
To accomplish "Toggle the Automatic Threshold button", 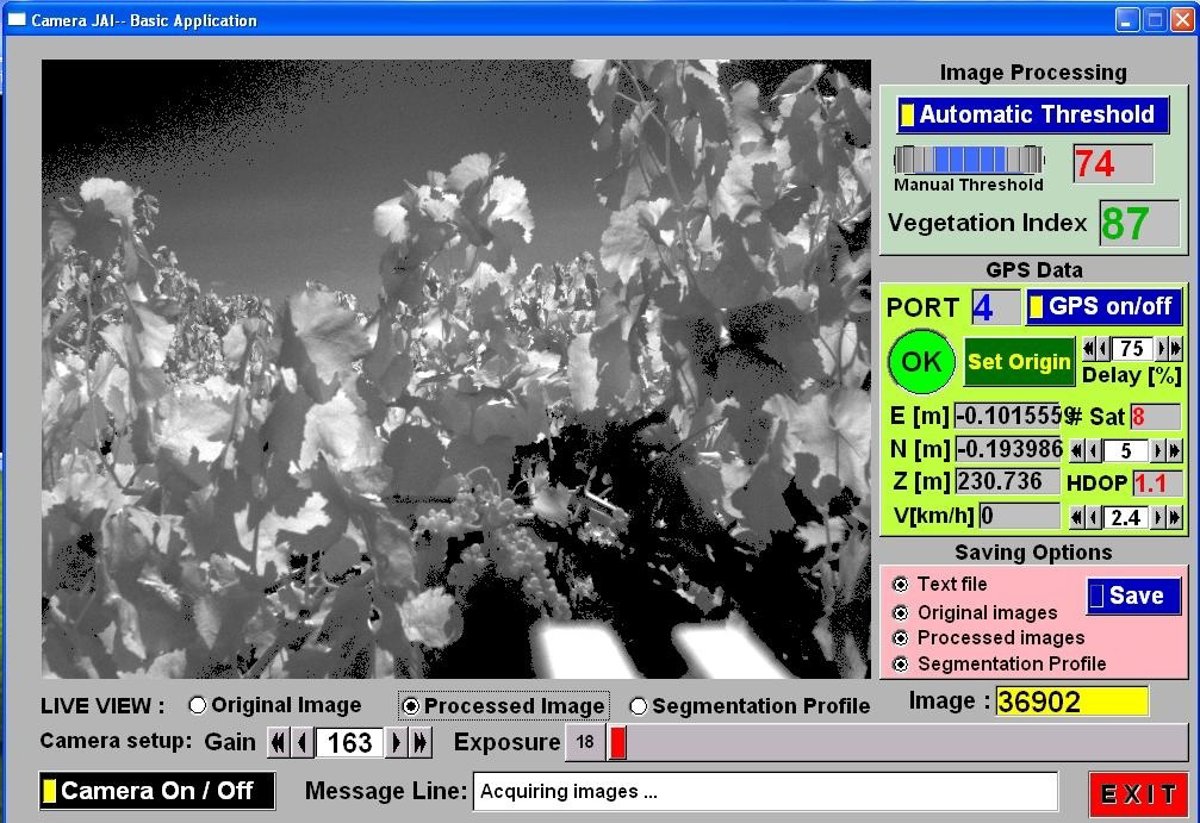I will 1033,115.
